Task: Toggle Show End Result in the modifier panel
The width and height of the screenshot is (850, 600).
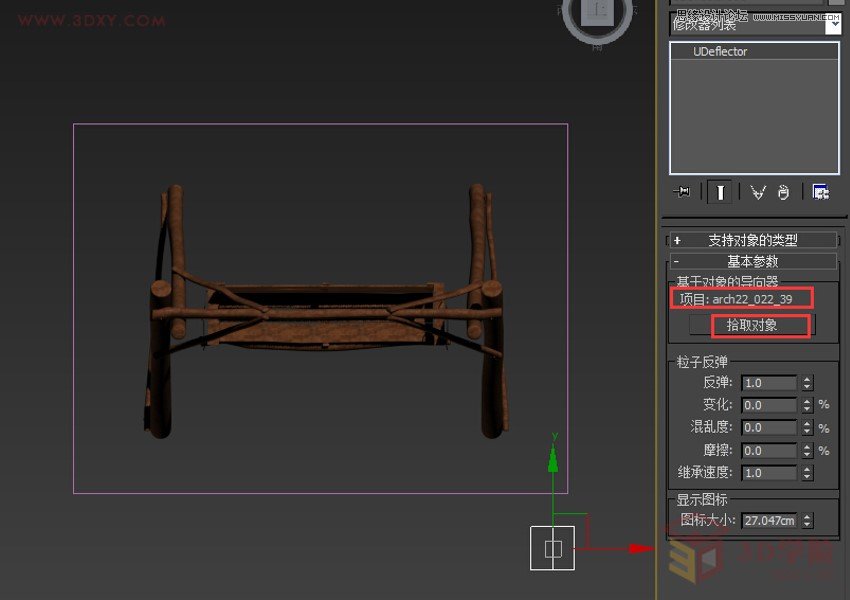Action: click(x=720, y=192)
